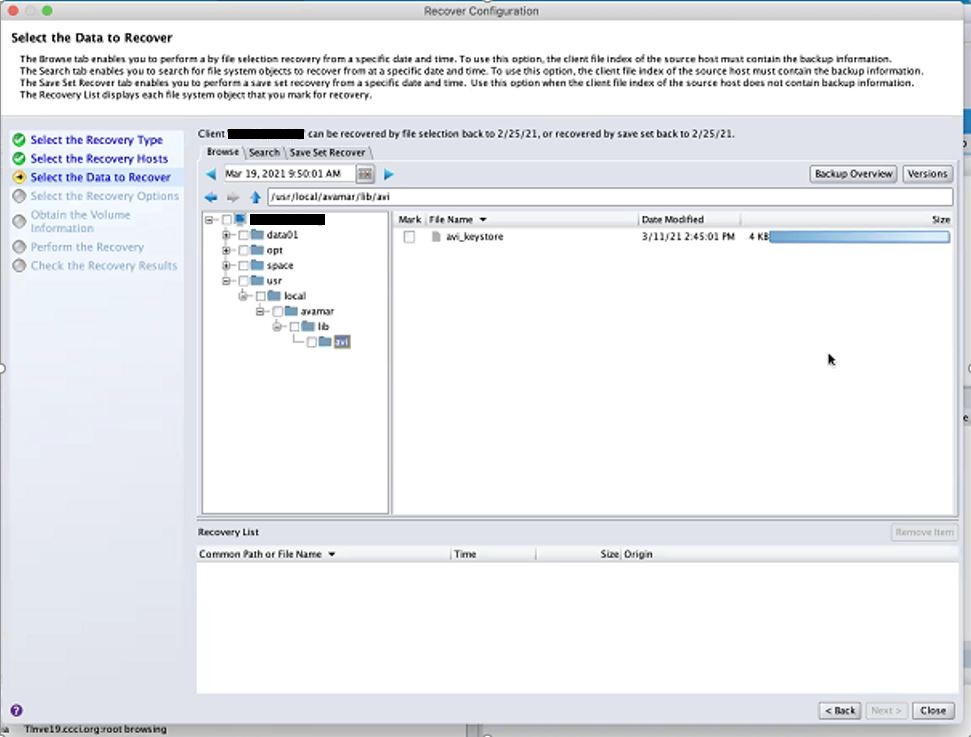The image size is (971, 737).
Task: Expand the opt folder node
Action: click(x=226, y=251)
